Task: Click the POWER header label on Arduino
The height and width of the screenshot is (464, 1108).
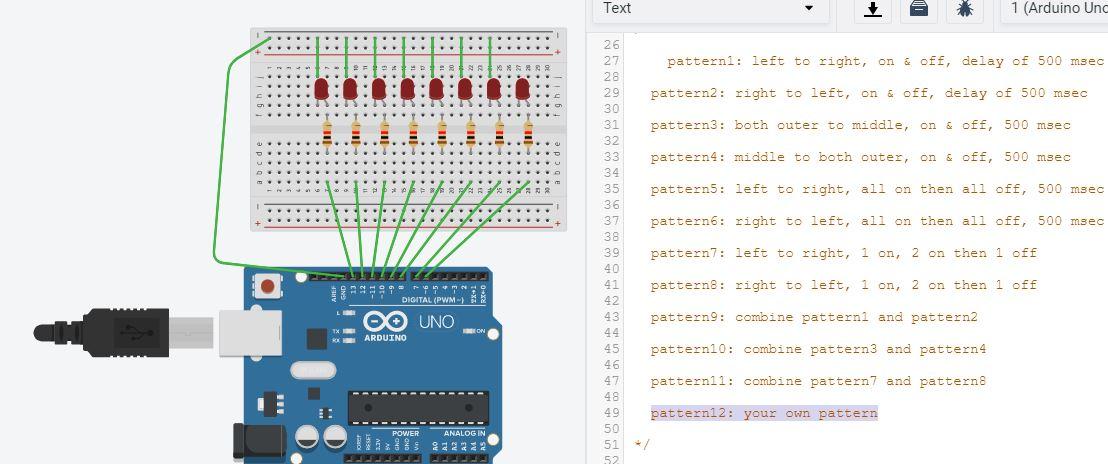Action: [405, 433]
